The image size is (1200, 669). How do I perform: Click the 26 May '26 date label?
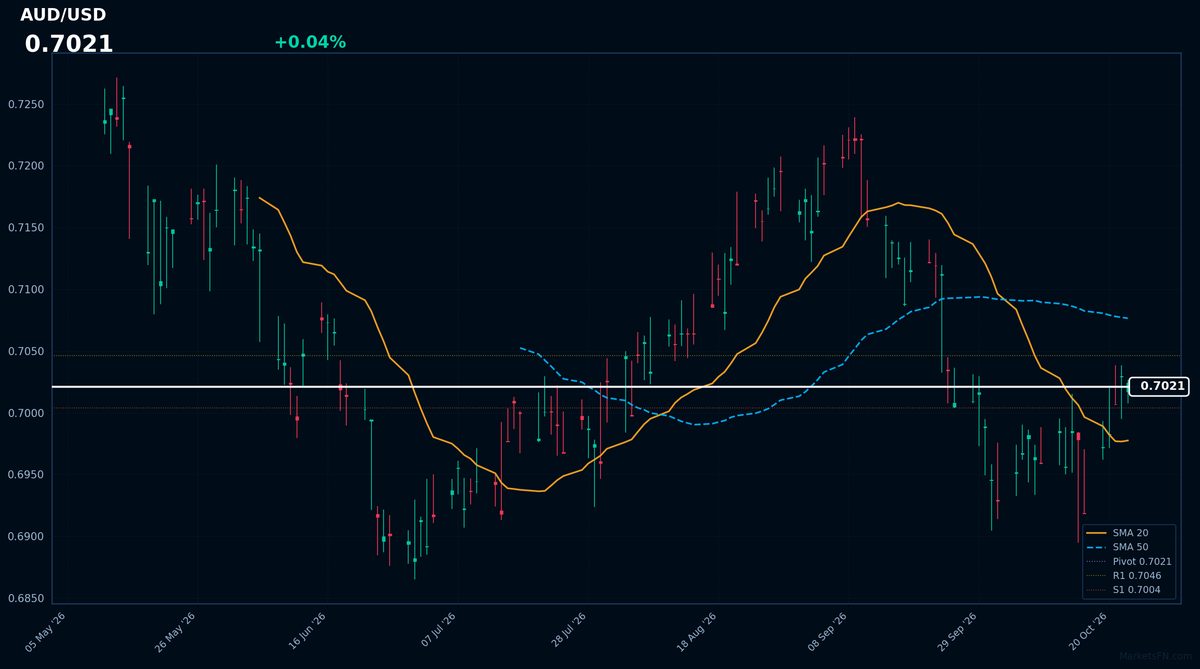coord(175,632)
